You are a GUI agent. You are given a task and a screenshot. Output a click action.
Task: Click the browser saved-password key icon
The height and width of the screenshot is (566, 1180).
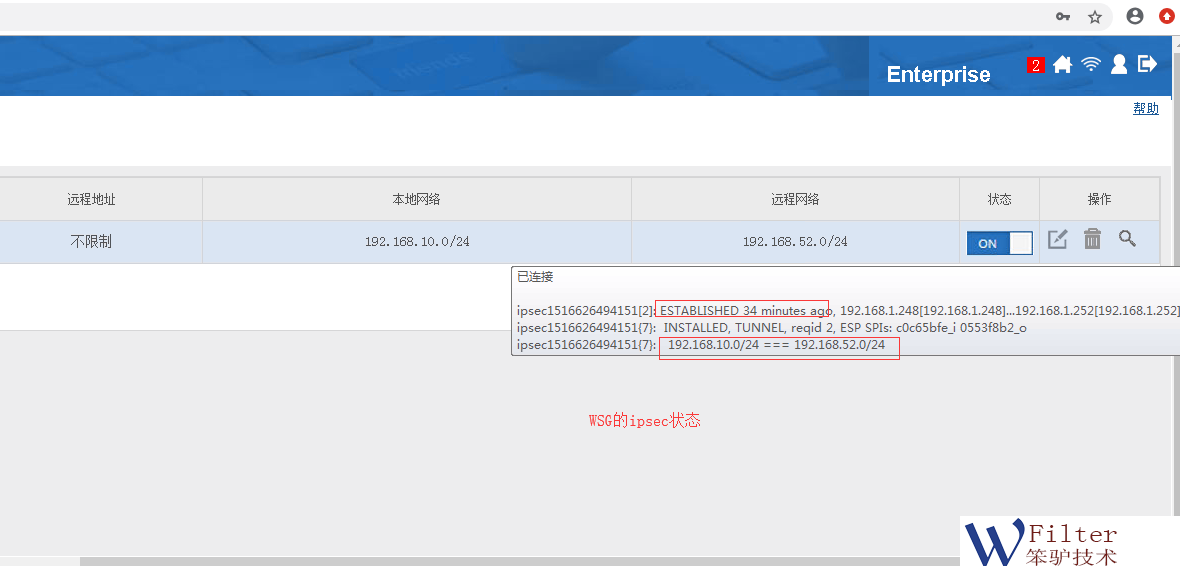[x=1063, y=17]
